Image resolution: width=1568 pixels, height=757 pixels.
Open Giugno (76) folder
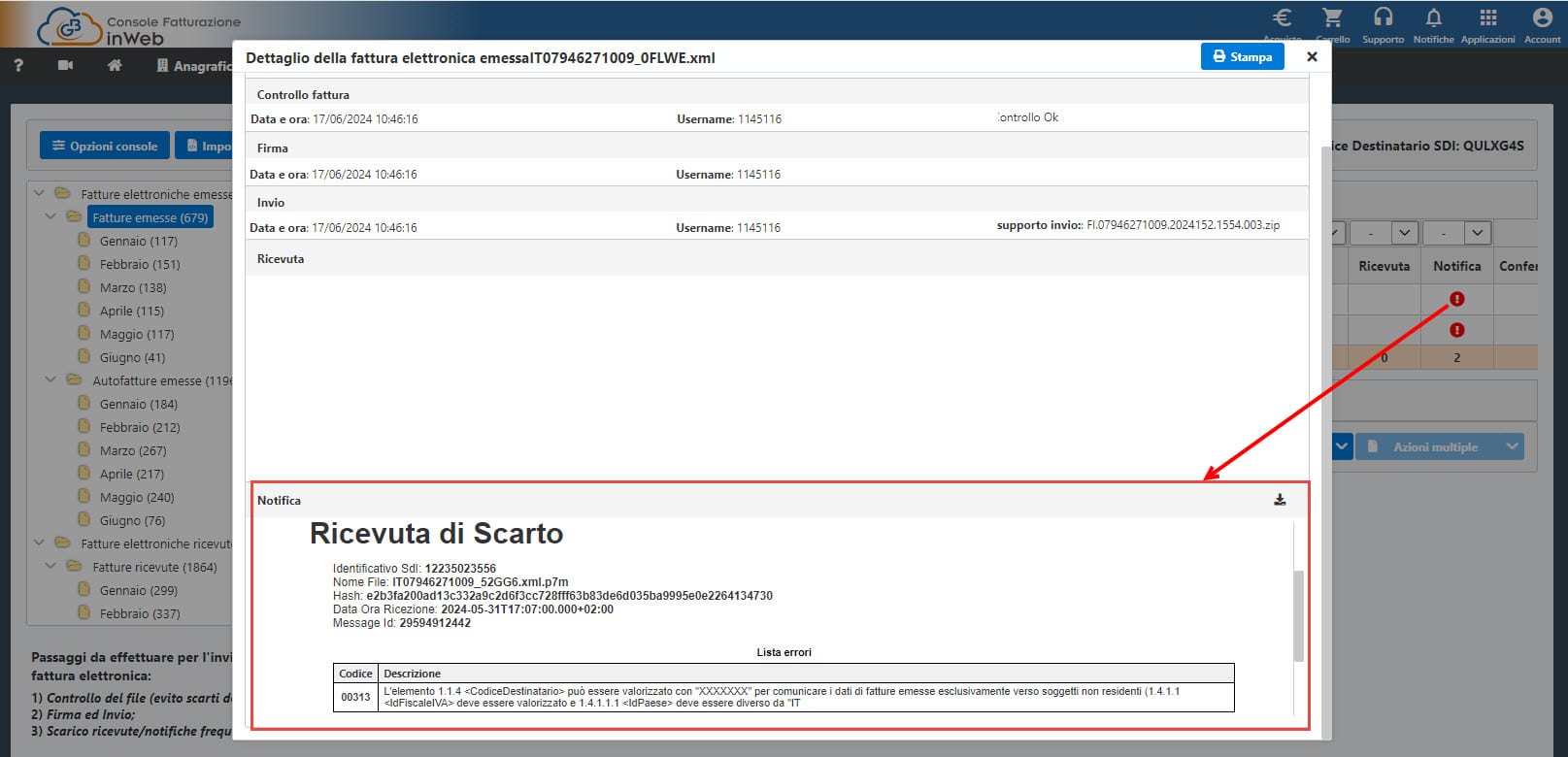[132, 520]
